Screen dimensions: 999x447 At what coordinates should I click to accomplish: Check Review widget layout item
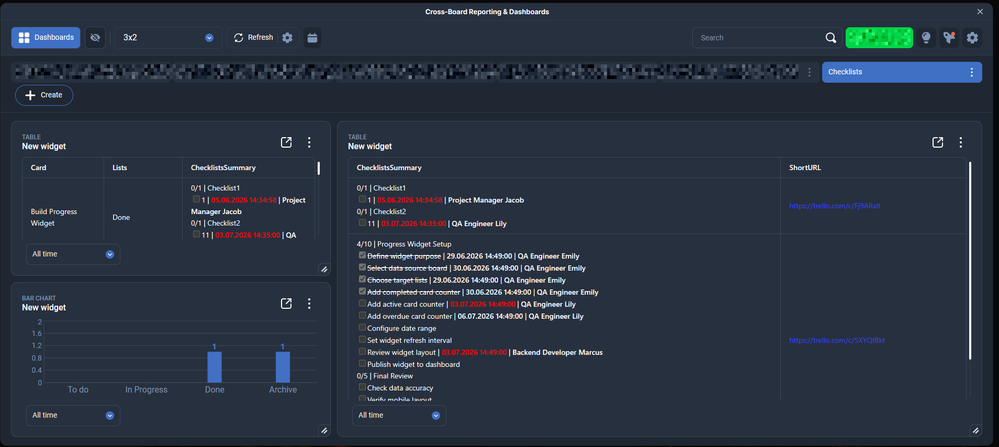coord(363,351)
